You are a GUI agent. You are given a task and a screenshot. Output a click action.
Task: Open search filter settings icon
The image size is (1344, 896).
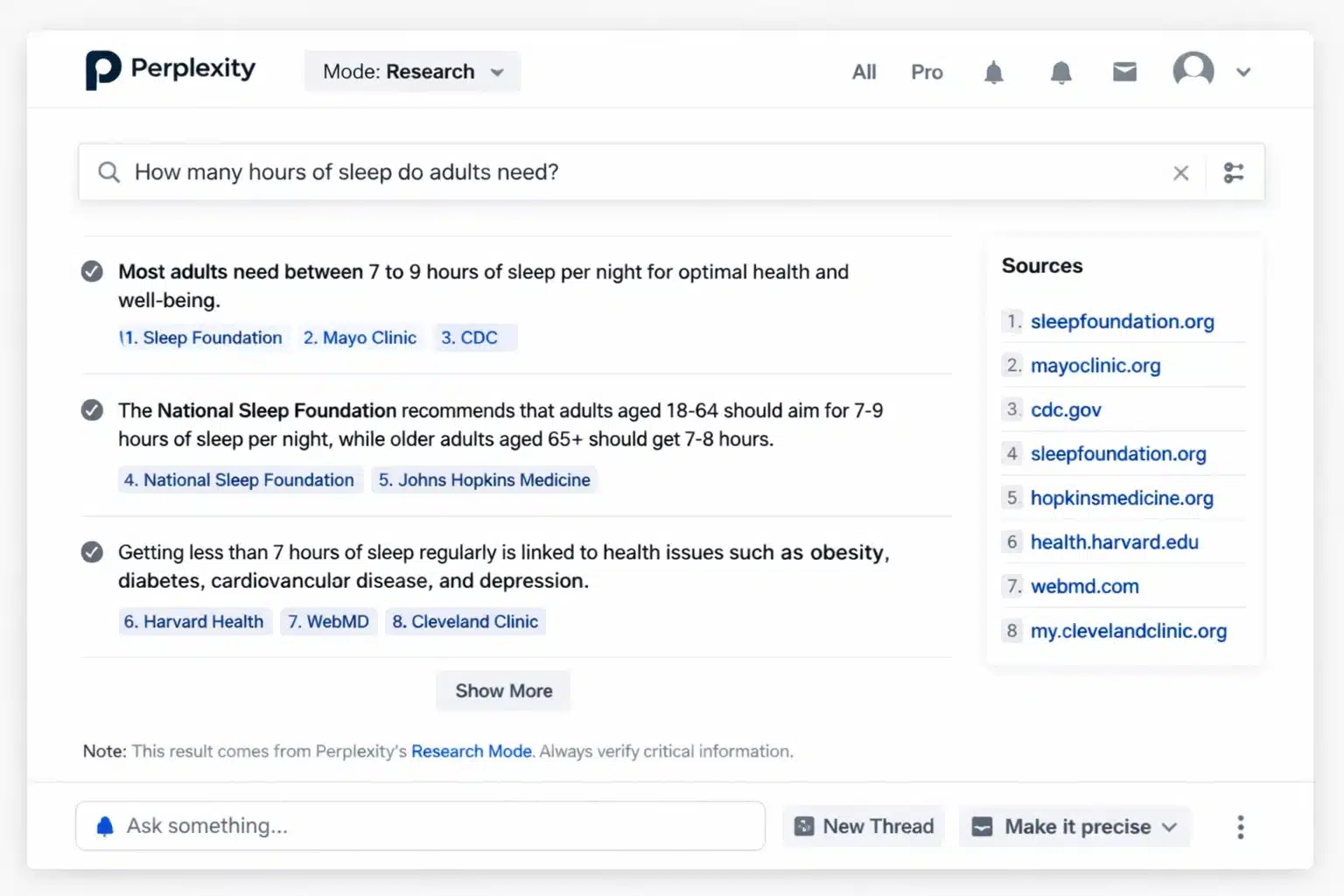tap(1234, 173)
